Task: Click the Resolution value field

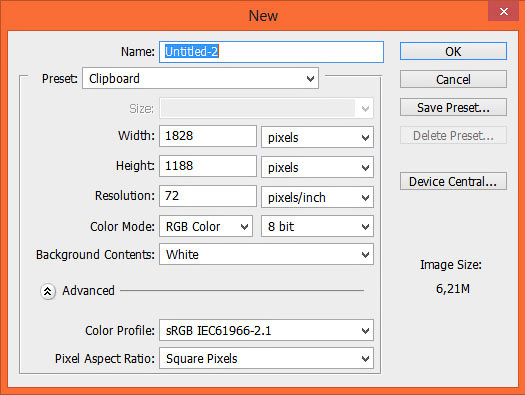Action: (x=208, y=196)
